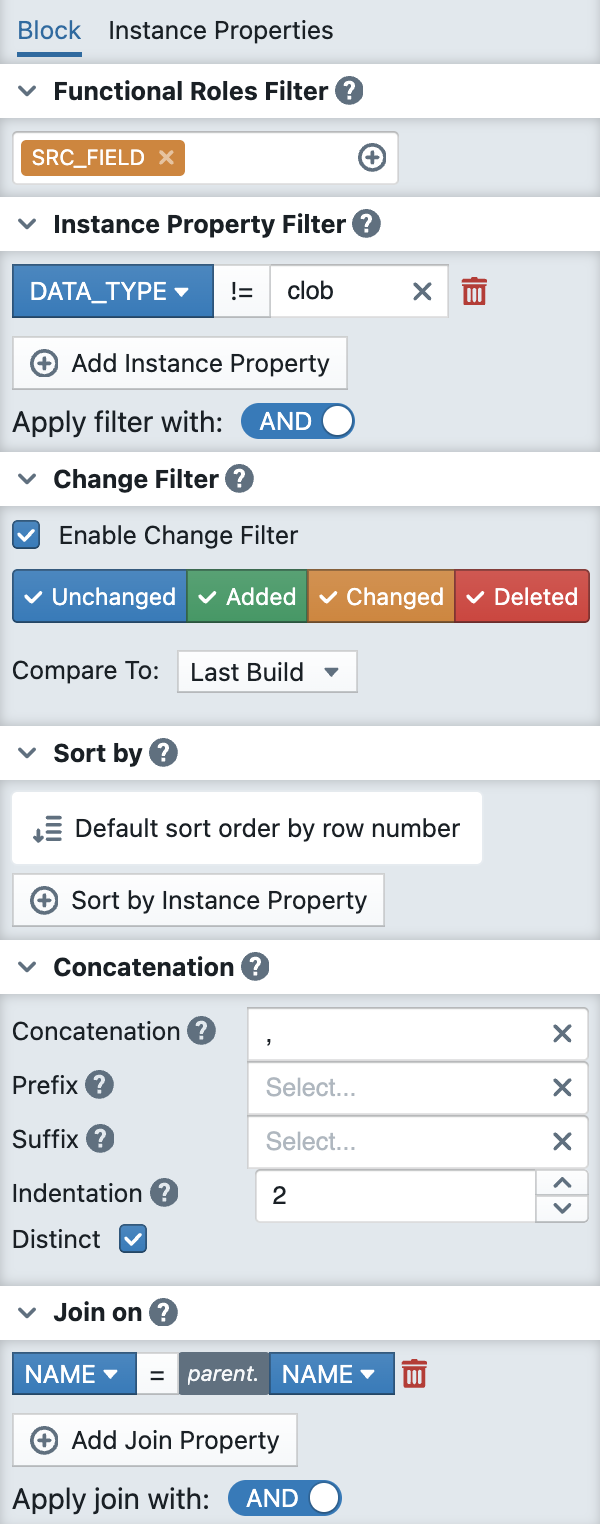Delete the DATA_TYPE instance property filter
Image resolution: width=600 pixels, height=1524 pixels.
click(474, 291)
